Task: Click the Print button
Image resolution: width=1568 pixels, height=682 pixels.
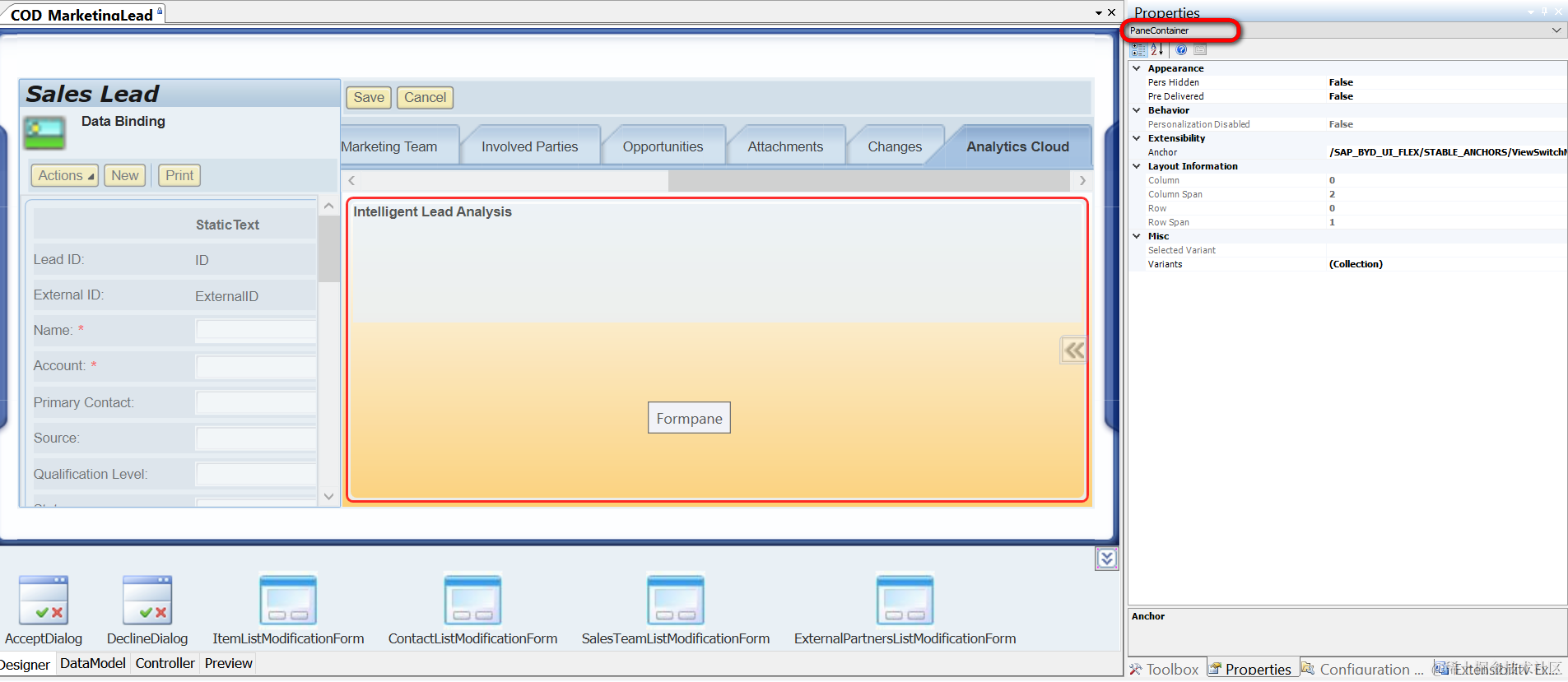Action: (179, 175)
